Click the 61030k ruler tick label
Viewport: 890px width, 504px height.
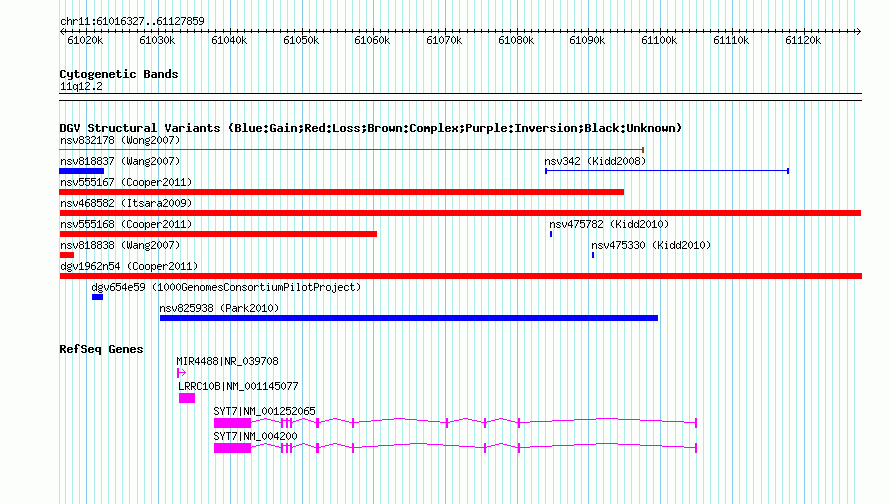(157, 40)
